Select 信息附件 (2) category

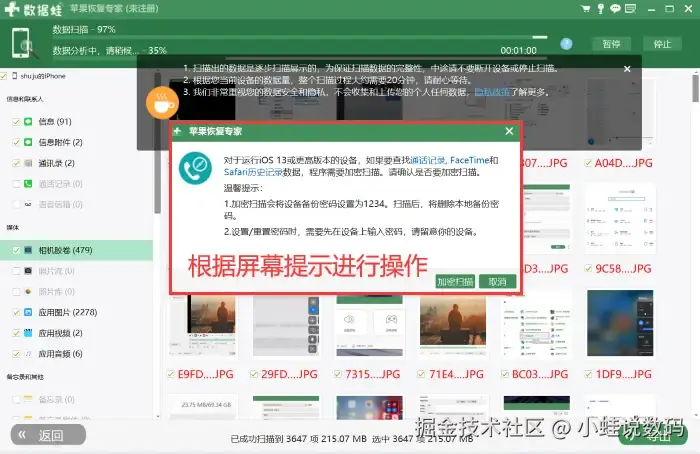pos(60,142)
